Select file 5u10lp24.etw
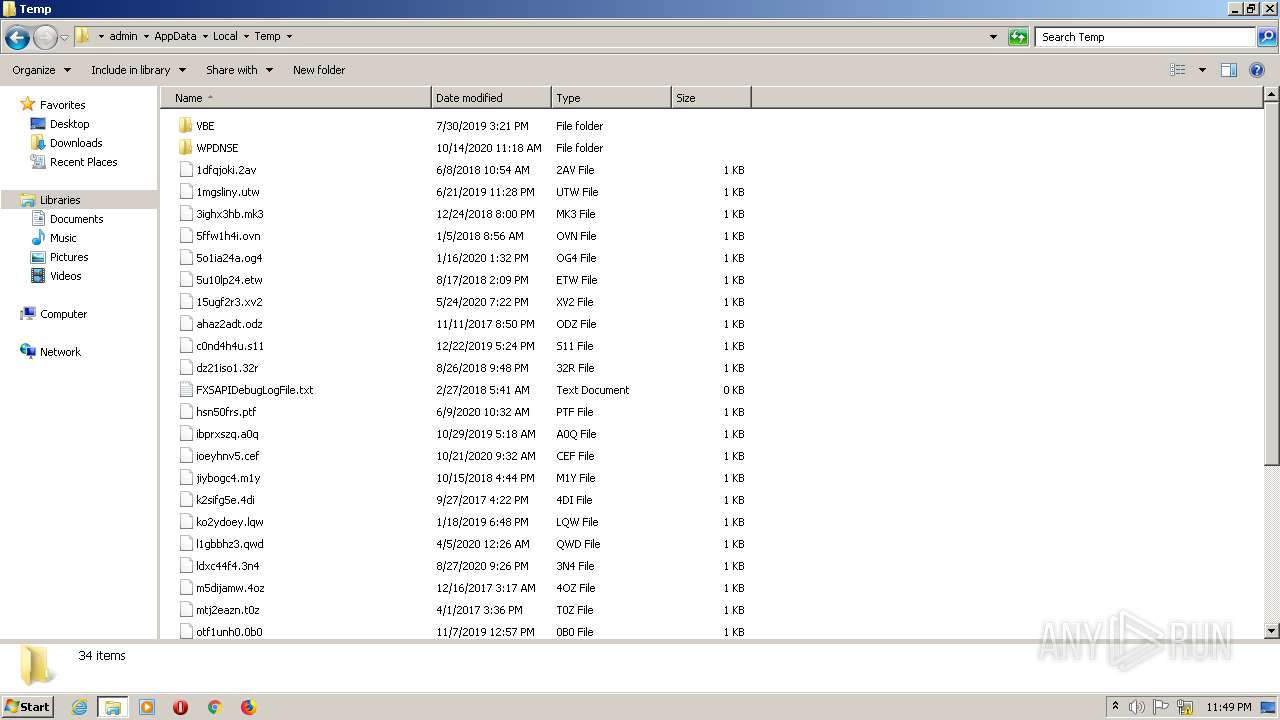 [229, 280]
